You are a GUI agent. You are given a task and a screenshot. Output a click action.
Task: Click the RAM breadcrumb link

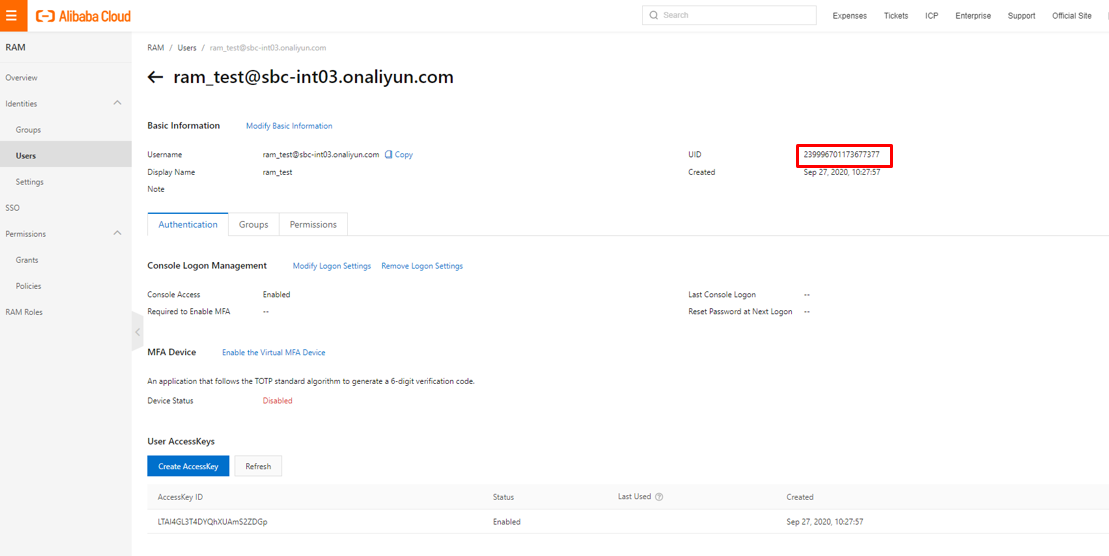[x=155, y=47]
